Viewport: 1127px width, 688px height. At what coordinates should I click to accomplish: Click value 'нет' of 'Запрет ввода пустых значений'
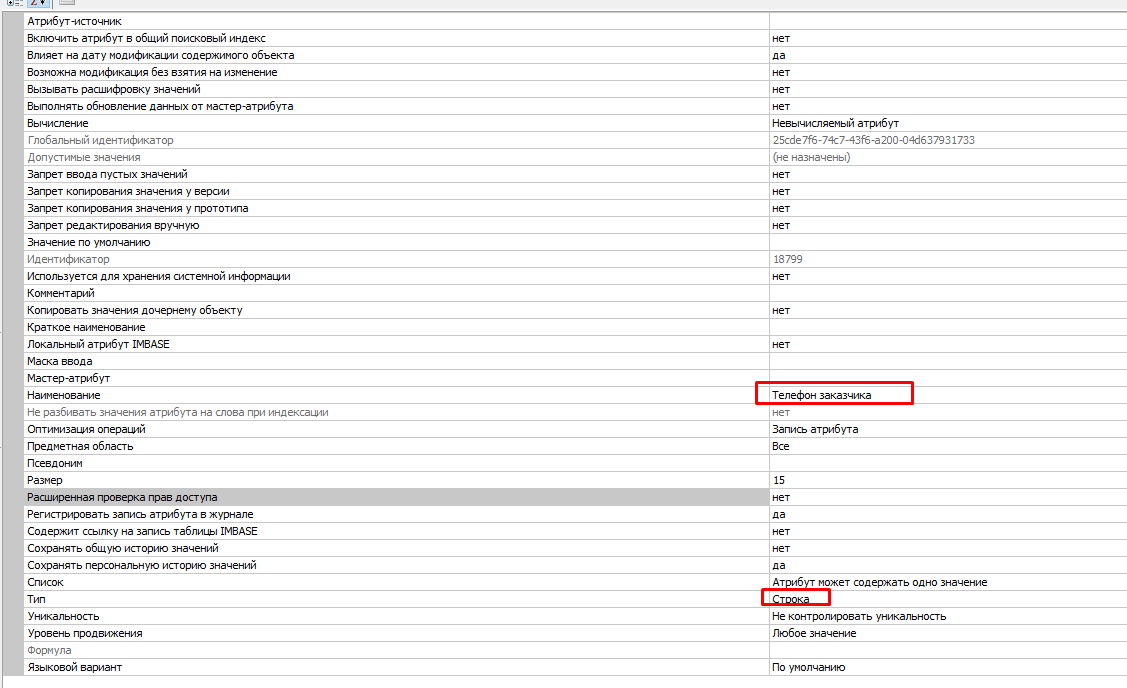coord(781,175)
